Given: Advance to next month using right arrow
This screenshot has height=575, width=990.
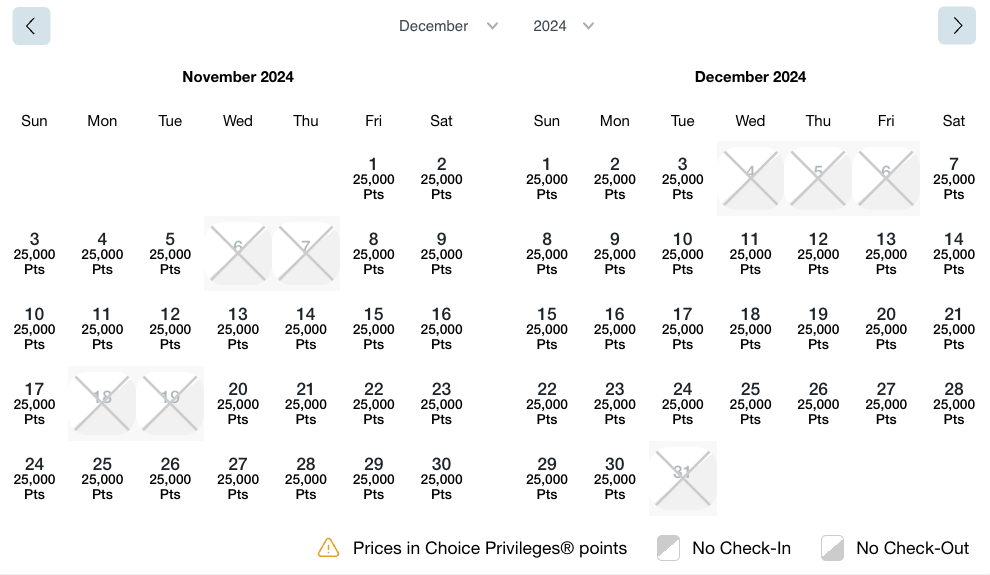Looking at the screenshot, I should pyautogui.click(x=957, y=26).
